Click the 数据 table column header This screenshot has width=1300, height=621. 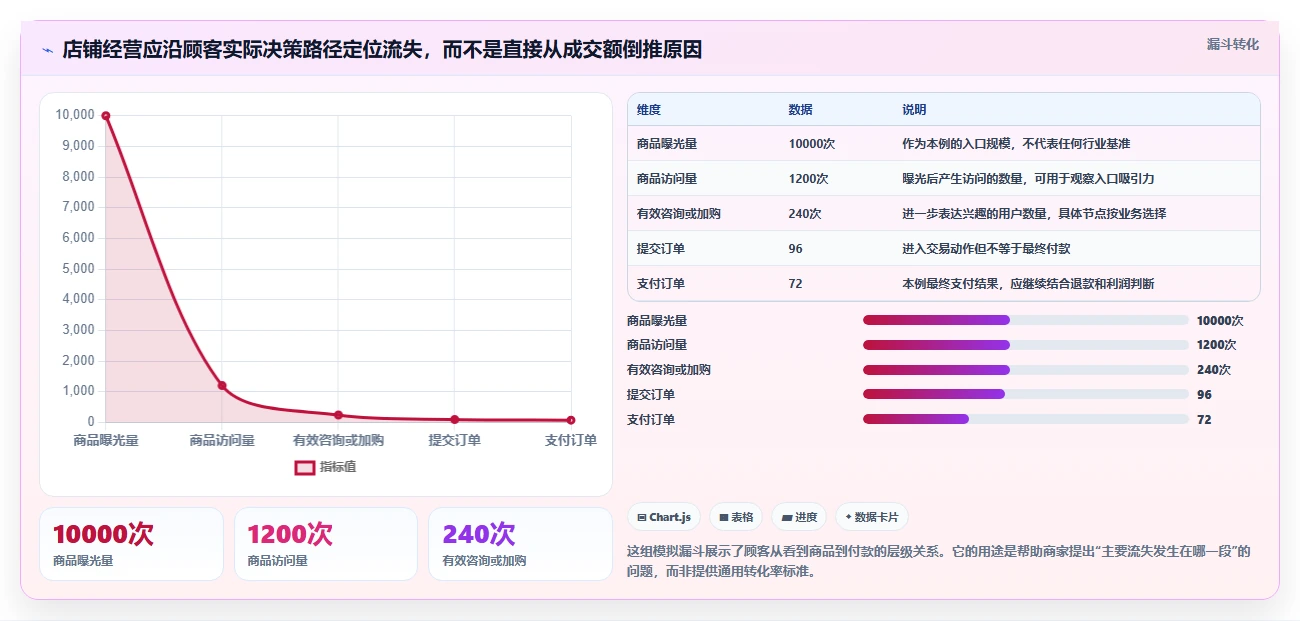point(801,110)
